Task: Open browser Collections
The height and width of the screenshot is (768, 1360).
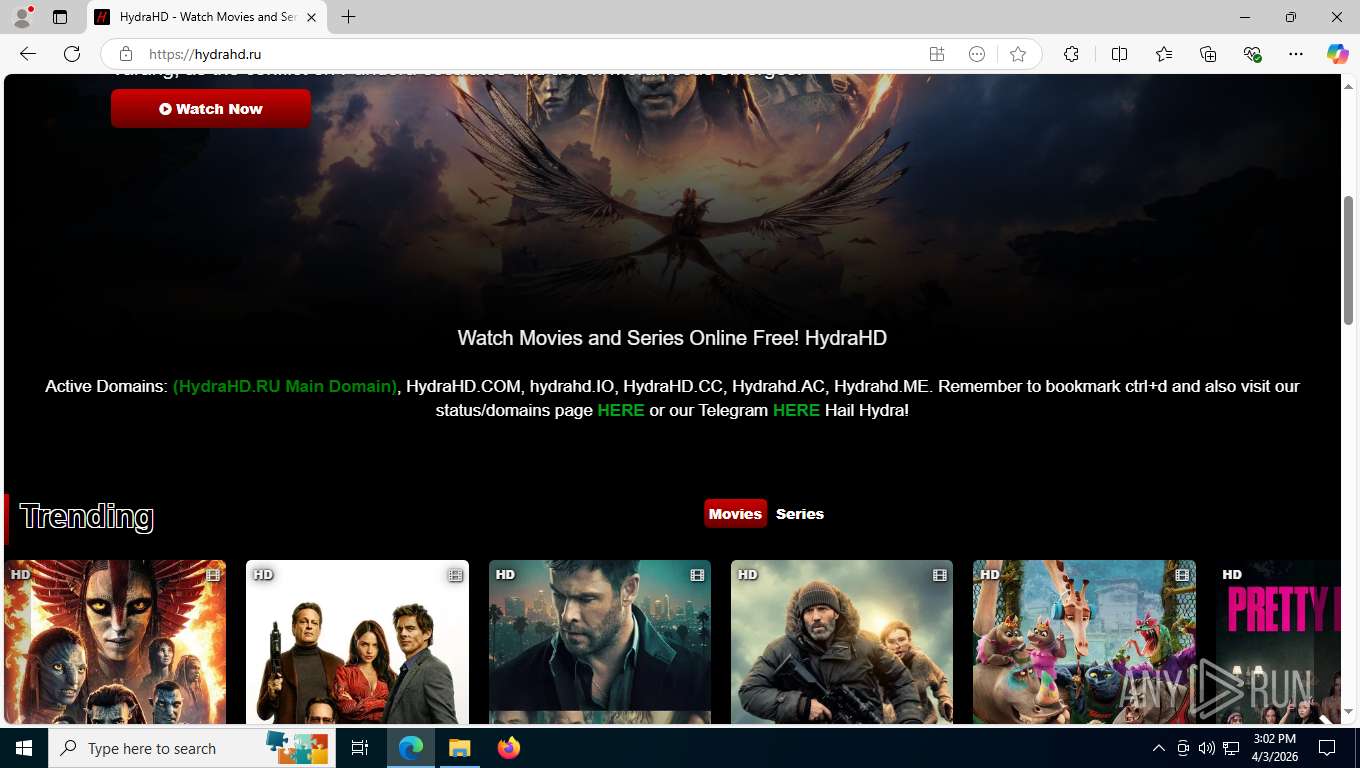Action: pos(1208,54)
